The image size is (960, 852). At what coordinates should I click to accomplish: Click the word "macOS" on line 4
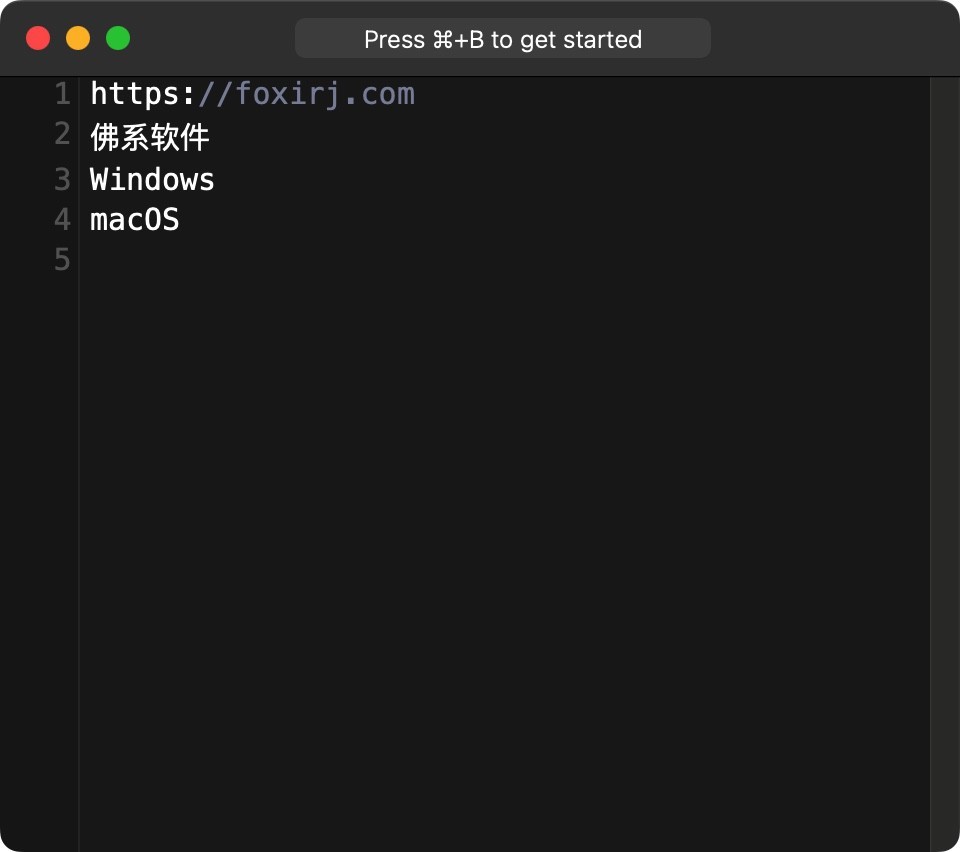click(134, 220)
